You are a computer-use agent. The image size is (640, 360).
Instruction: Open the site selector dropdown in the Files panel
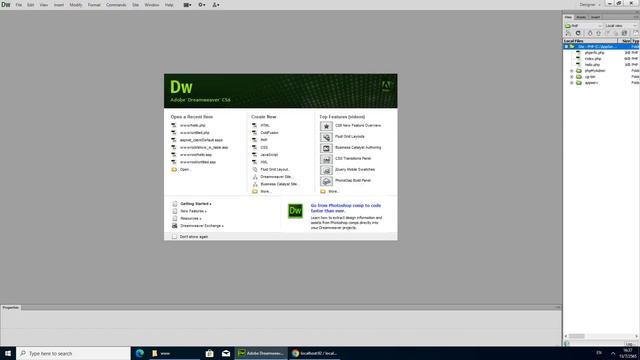coord(583,26)
